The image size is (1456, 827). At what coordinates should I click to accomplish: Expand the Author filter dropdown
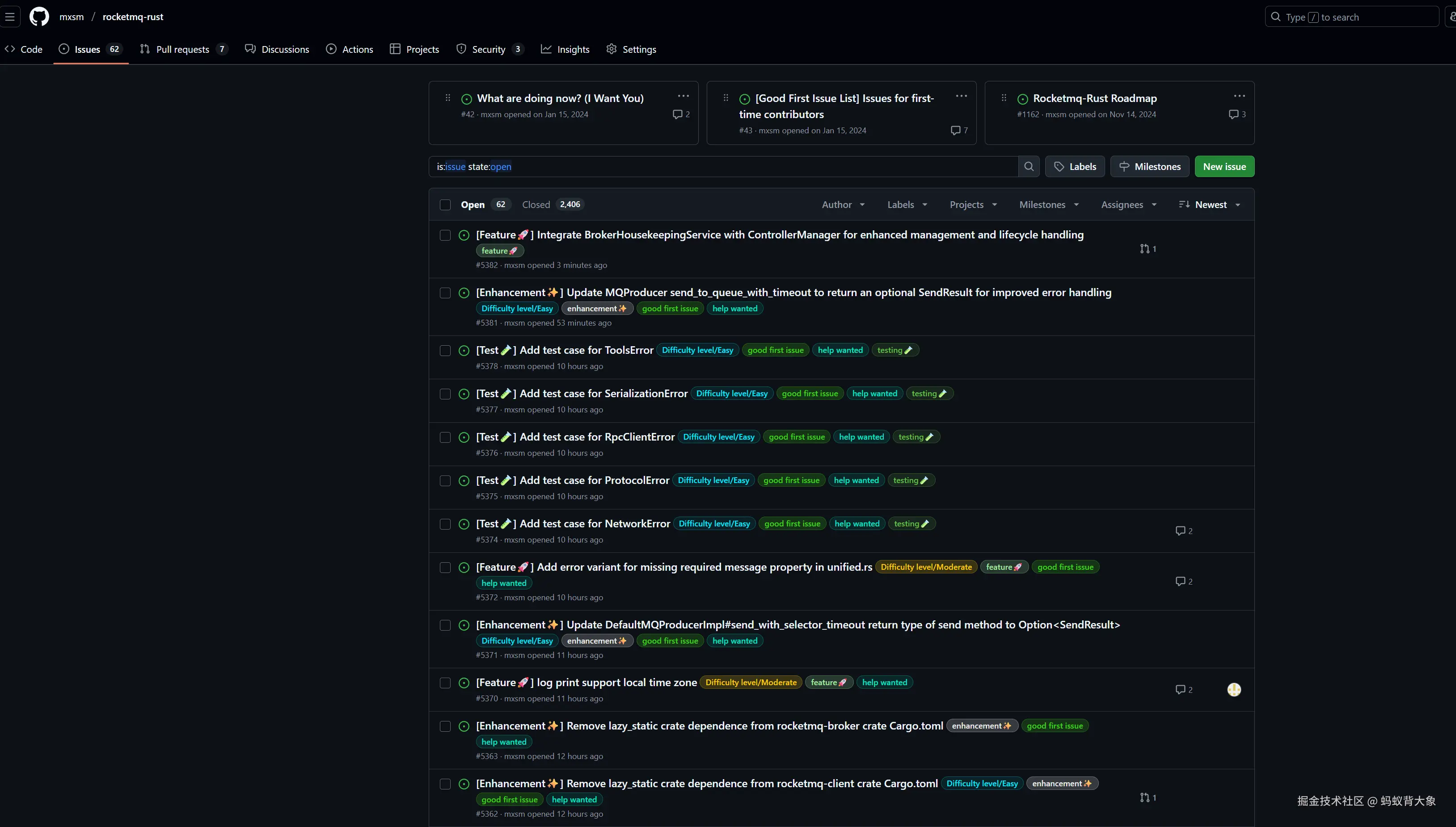coord(843,204)
